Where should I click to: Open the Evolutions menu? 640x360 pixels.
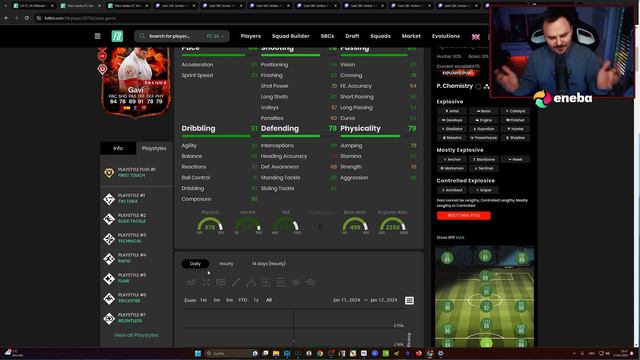(446, 36)
